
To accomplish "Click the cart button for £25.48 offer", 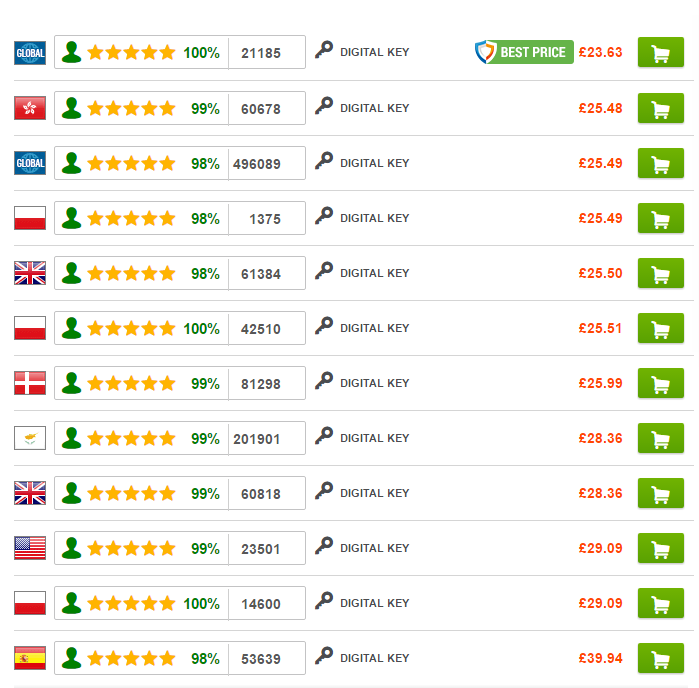I will 661,108.
